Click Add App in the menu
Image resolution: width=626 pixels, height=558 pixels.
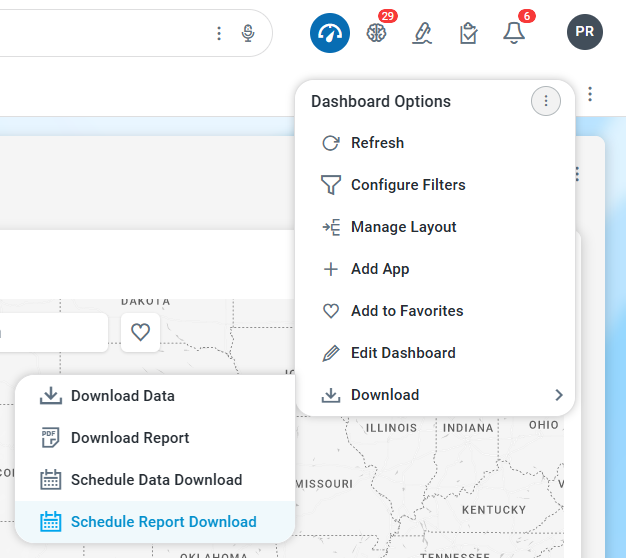[x=380, y=269]
